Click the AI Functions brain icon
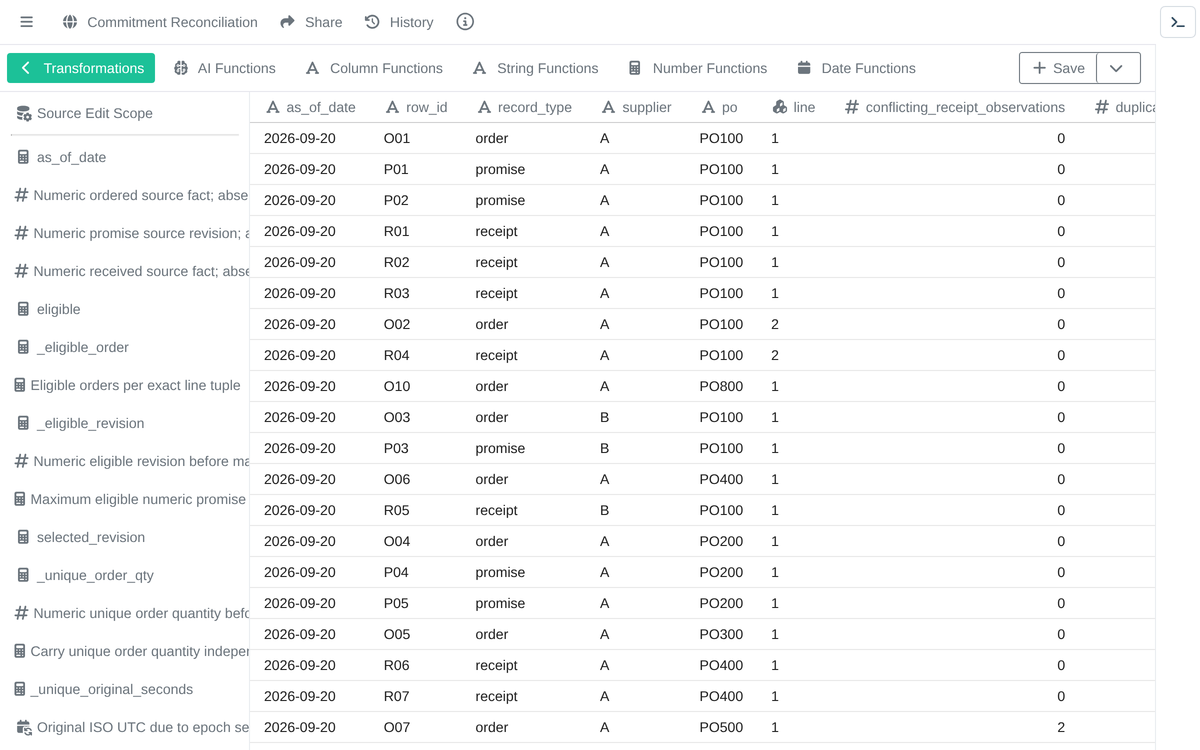Image resolution: width=1200 pixels, height=750 pixels. [x=181, y=68]
